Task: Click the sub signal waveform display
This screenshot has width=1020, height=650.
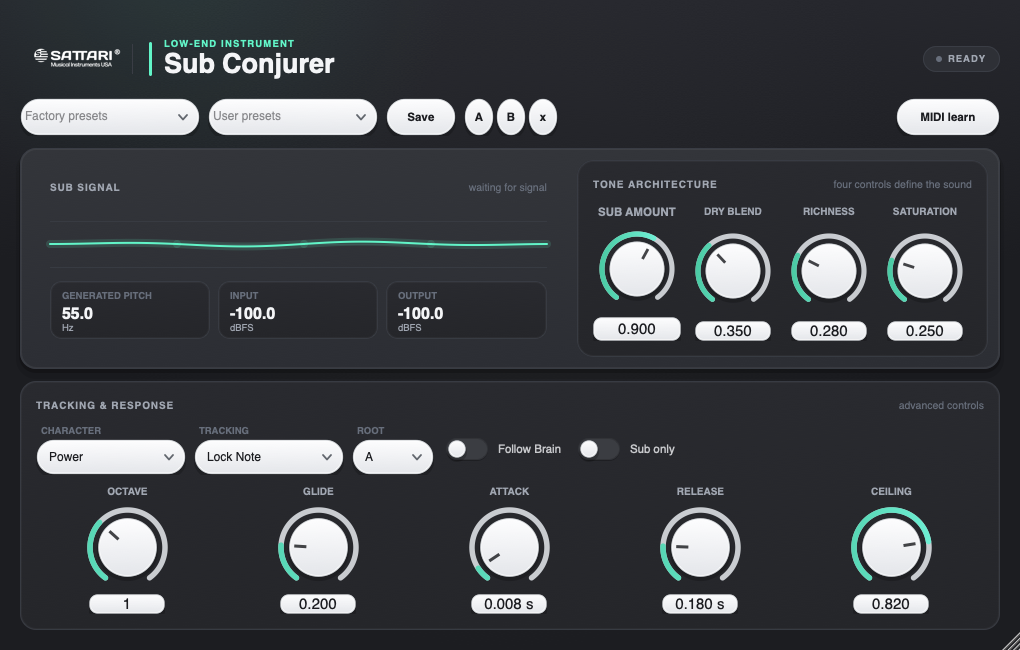Action: point(298,244)
